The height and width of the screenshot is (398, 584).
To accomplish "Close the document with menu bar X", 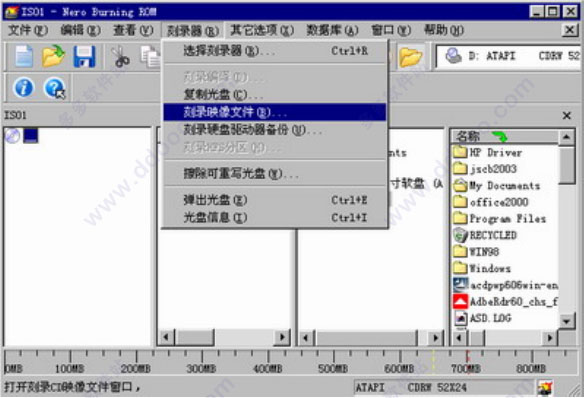I will 569,30.
